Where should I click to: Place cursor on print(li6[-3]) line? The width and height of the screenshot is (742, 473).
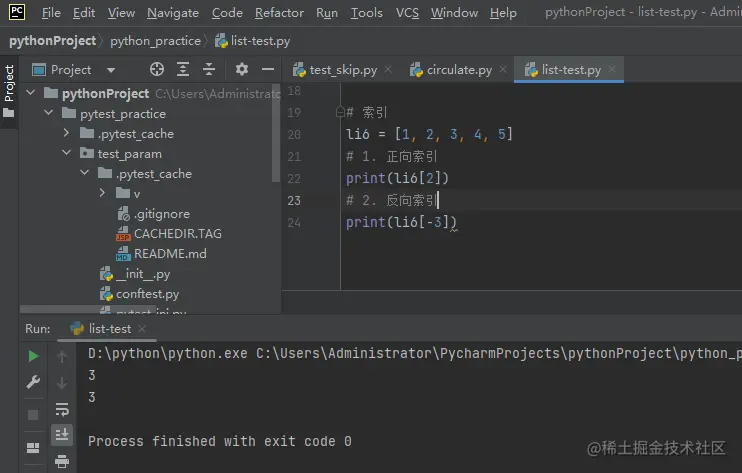click(401, 222)
